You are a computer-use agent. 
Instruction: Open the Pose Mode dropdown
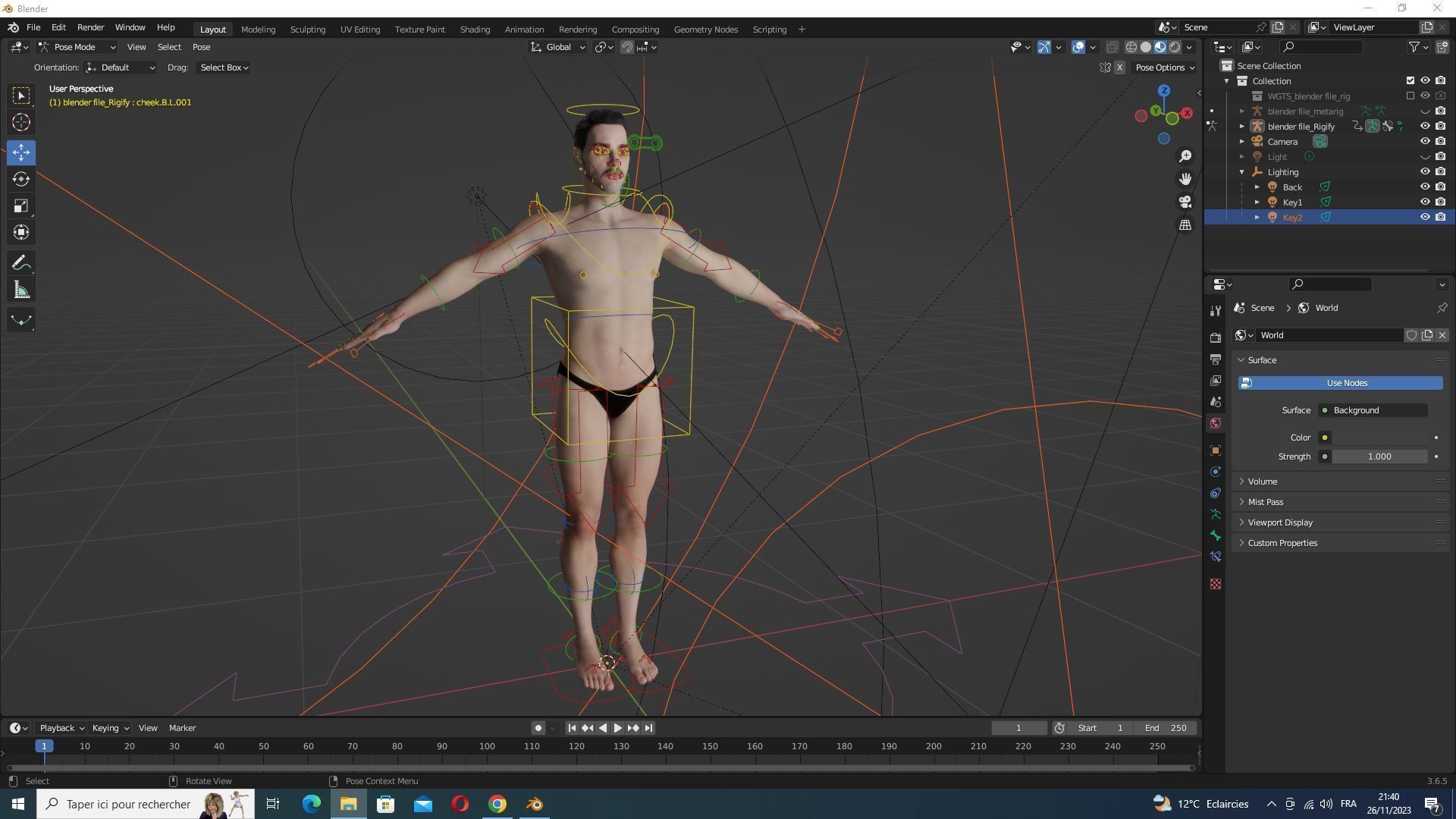point(77,47)
